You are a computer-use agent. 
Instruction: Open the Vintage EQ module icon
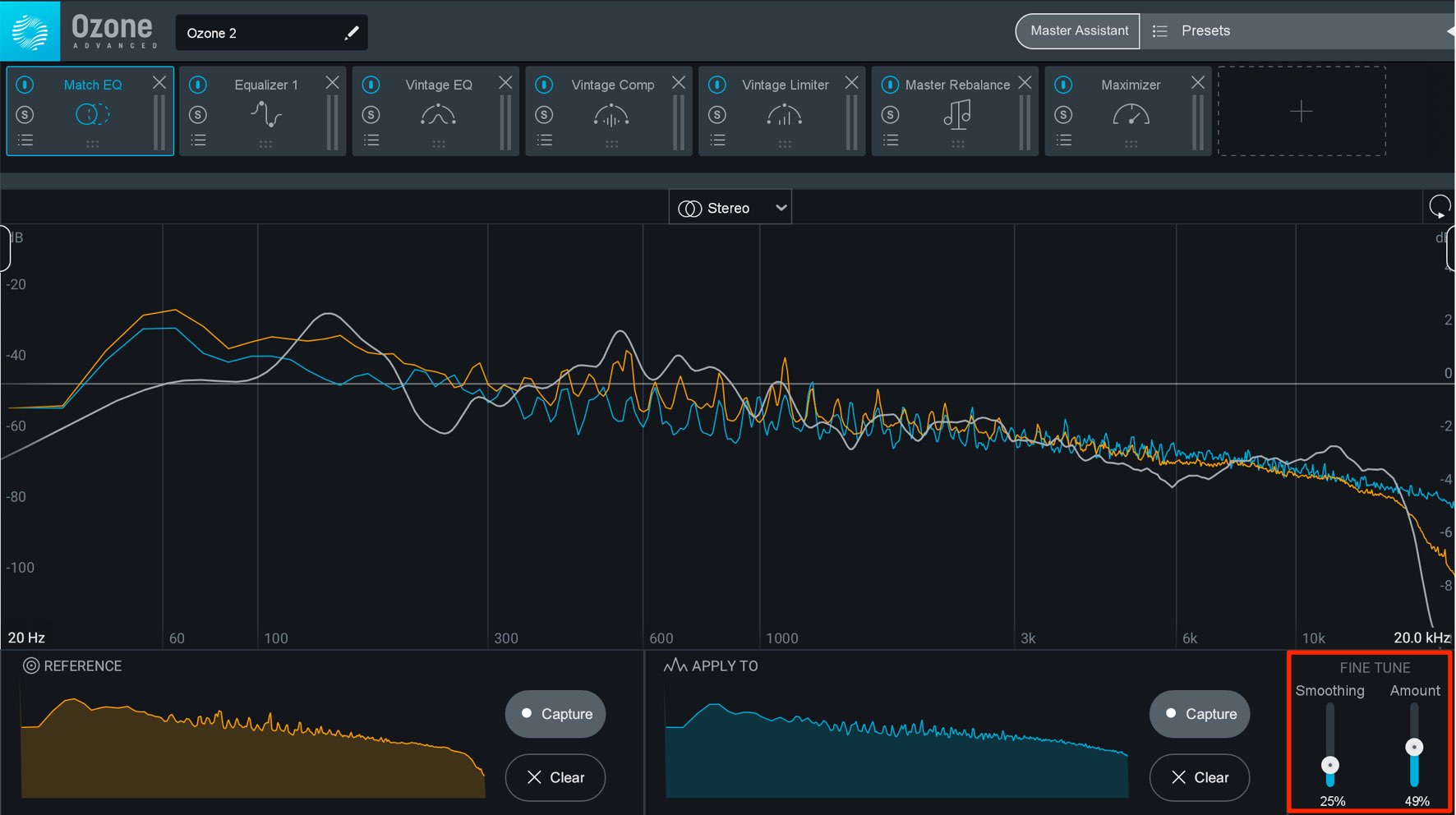(x=438, y=115)
